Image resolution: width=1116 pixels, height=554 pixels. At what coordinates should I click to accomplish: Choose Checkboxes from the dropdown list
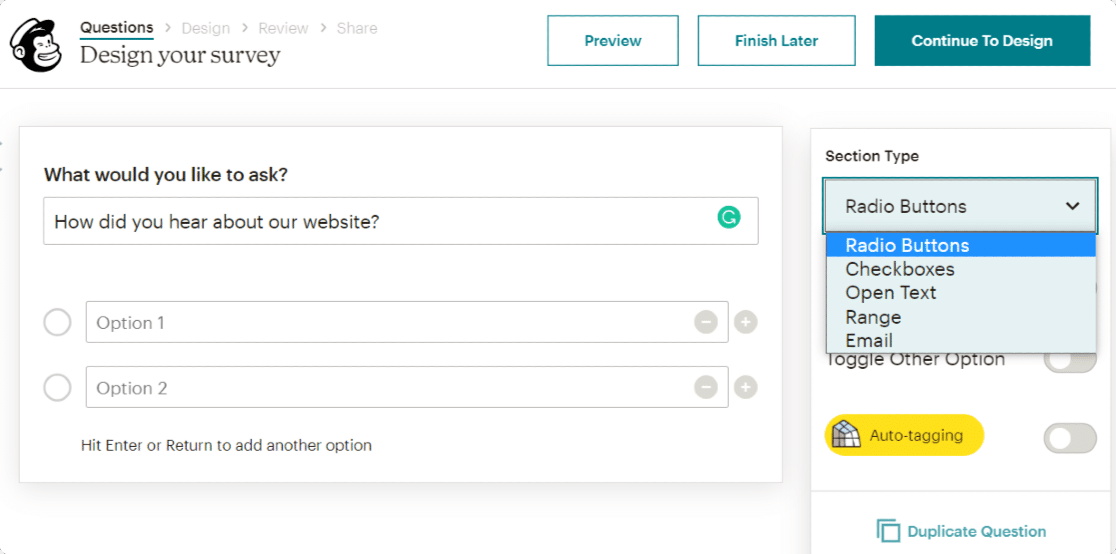961,268
